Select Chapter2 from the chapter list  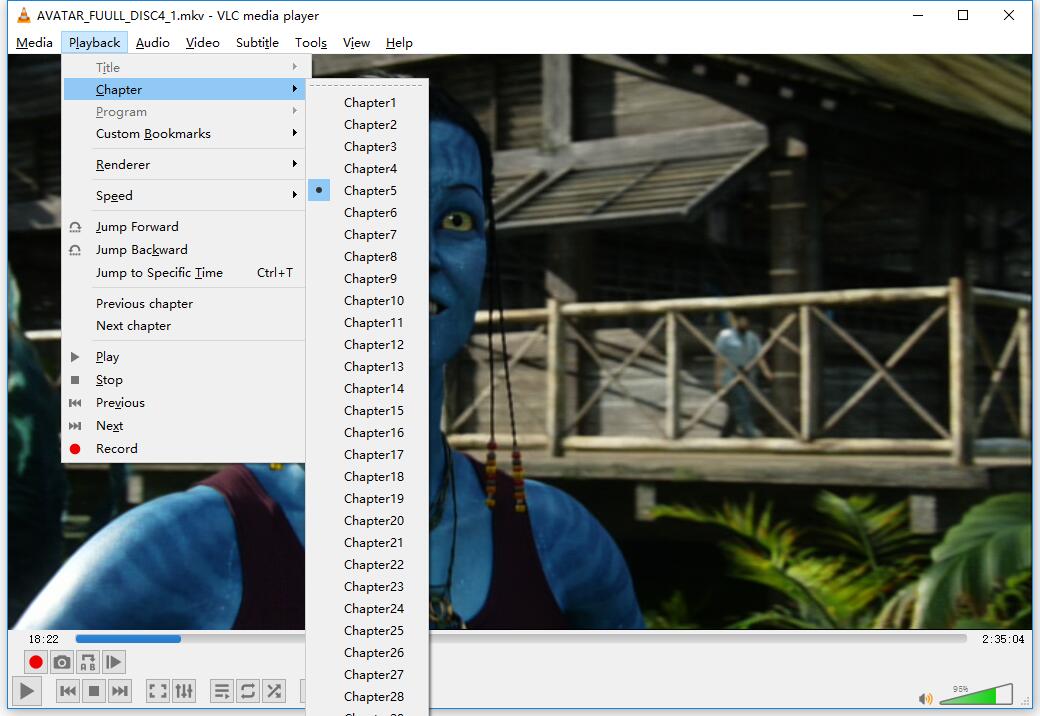tap(368, 125)
